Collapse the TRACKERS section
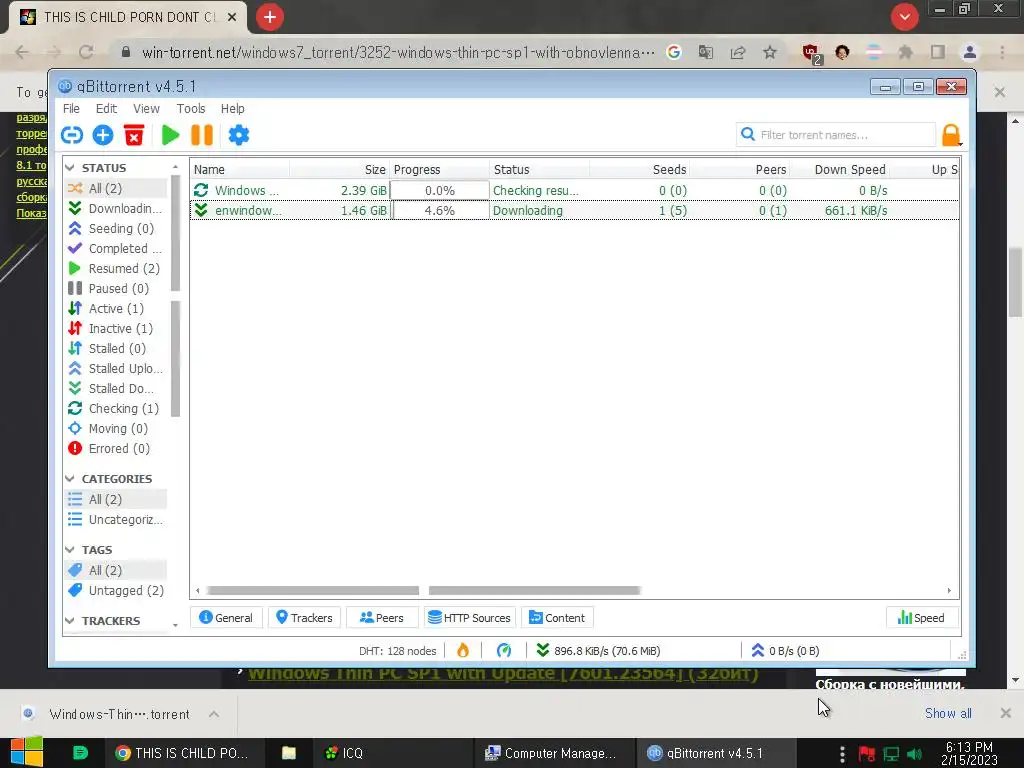The height and width of the screenshot is (768, 1024). [x=70, y=620]
